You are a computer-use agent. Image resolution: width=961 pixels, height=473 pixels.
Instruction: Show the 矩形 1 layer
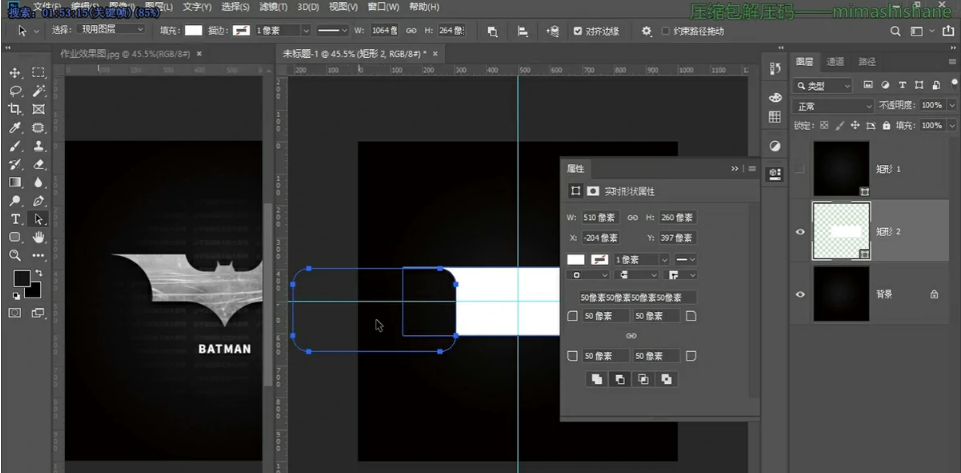(800, 169)
